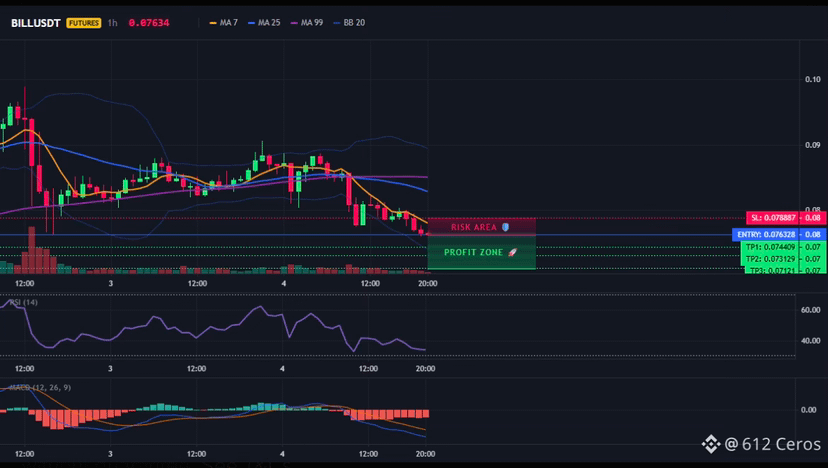Select the 1h timeframe label
This screenshot has width=828, height=468.
[112, 23]
